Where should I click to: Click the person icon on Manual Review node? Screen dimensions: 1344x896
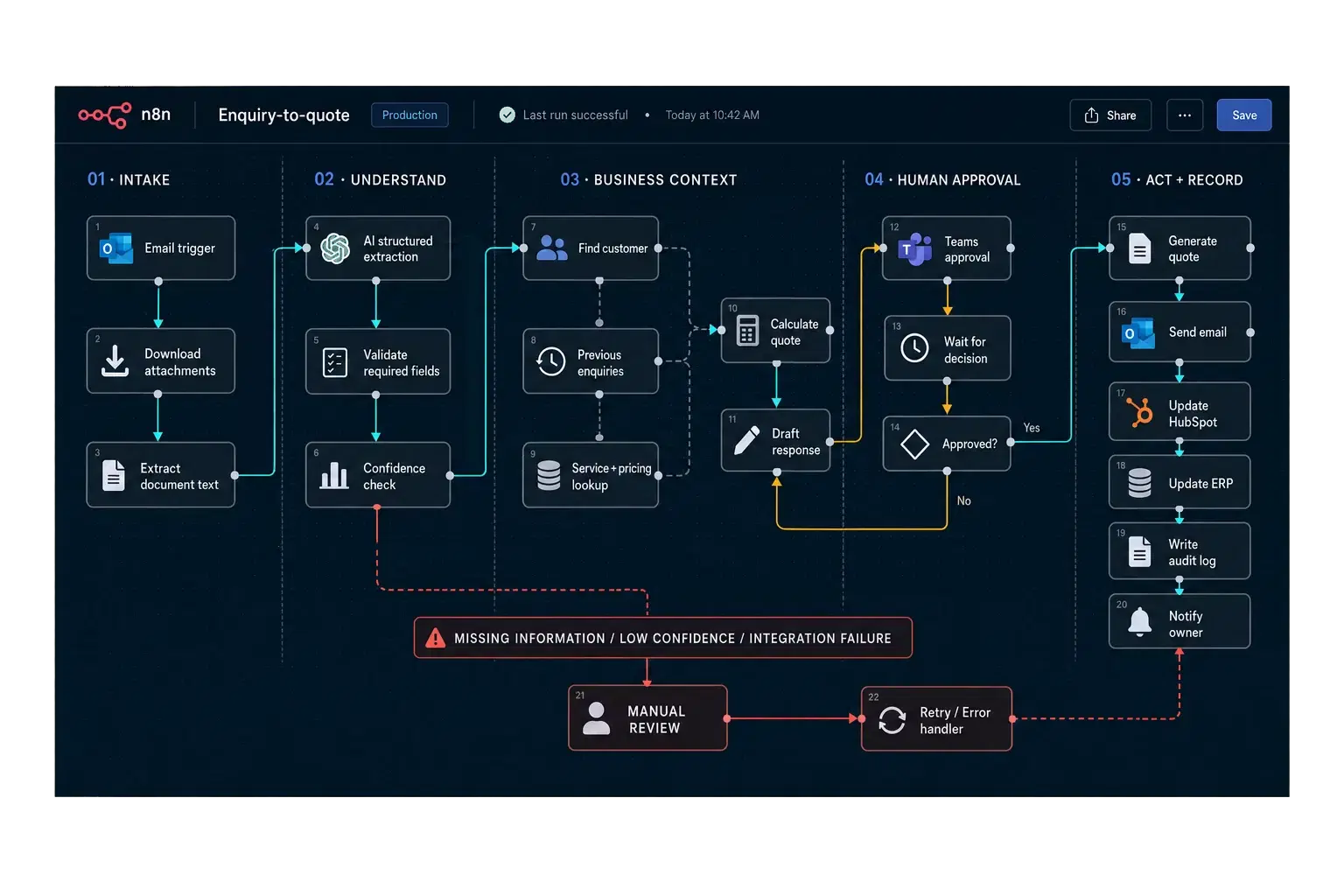[597, 718]
